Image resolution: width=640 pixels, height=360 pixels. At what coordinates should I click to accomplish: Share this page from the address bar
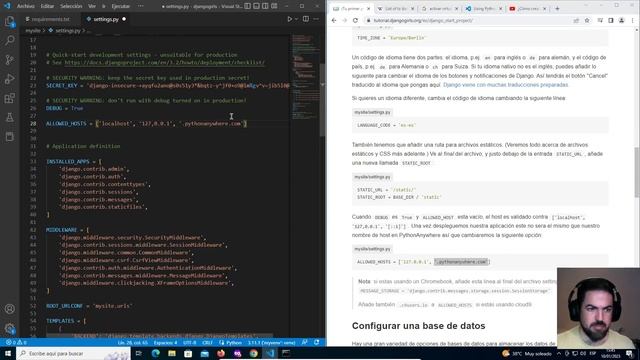(x=576, y=20)
